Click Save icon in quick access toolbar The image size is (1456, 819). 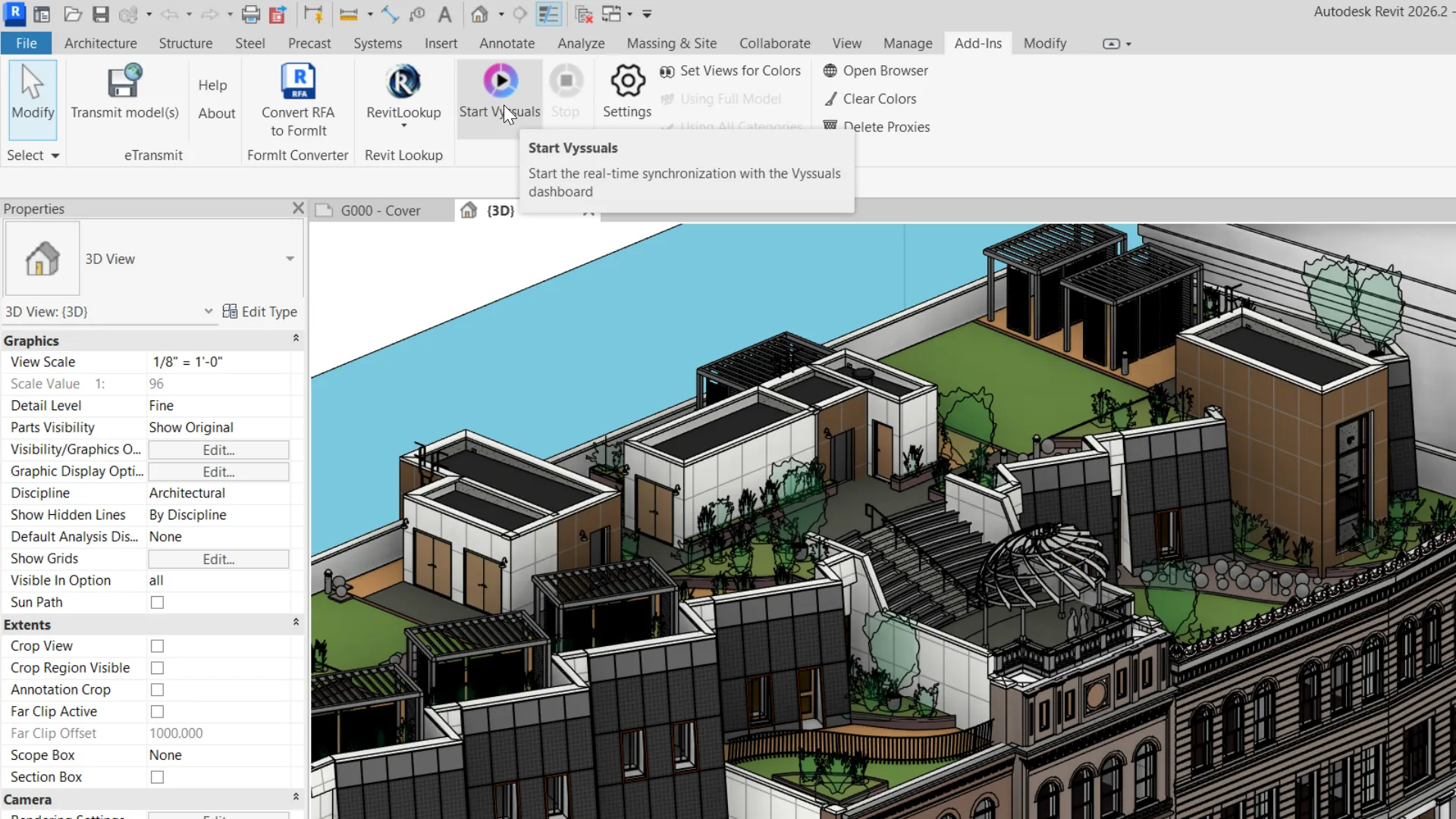click(x=100, y=14)
